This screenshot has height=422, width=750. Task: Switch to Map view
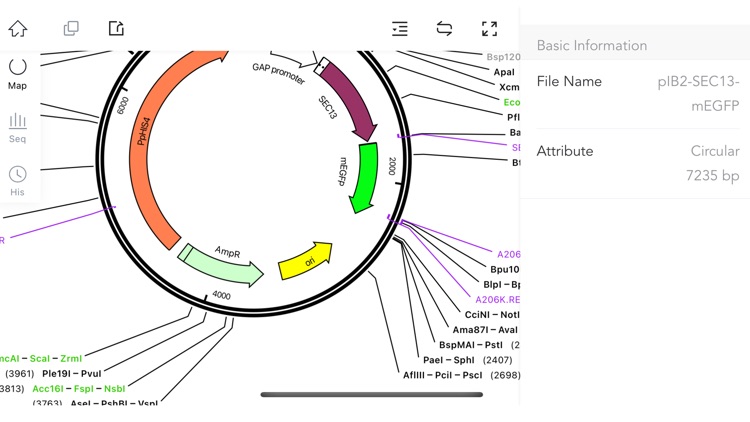(x=17, y=74)
